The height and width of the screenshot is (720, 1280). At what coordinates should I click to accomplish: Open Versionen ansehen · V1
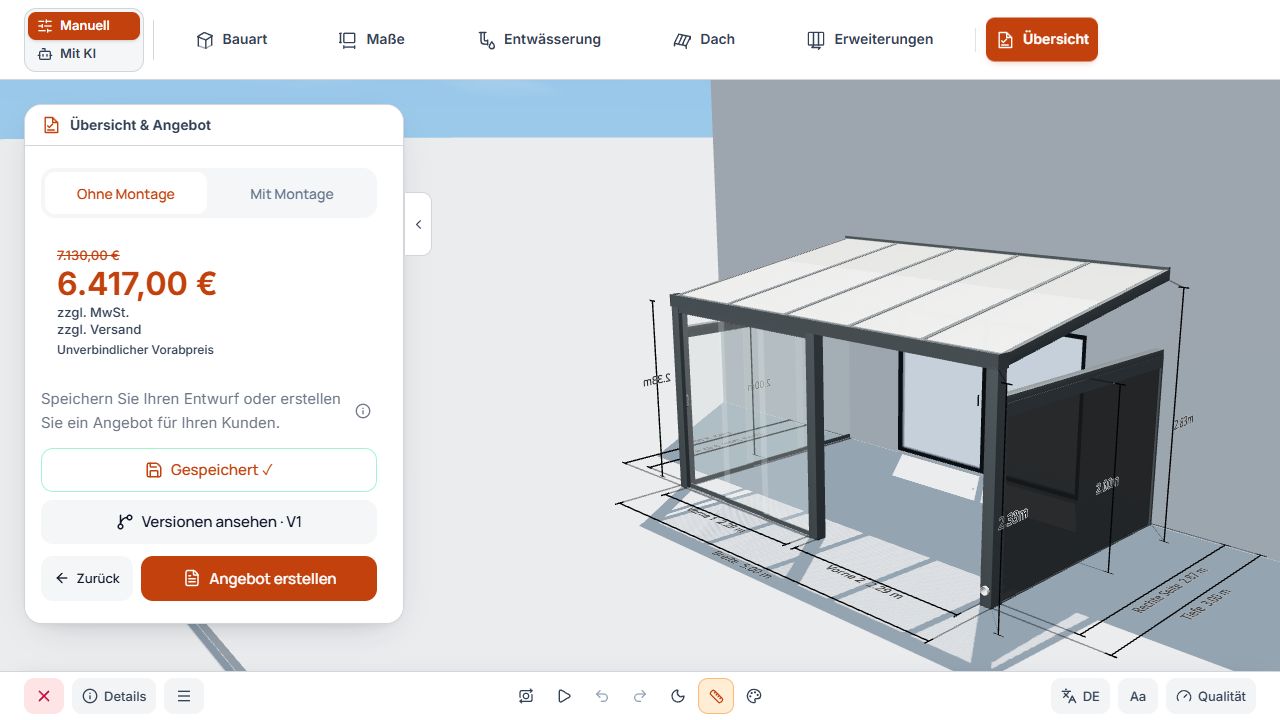tap(209, 522)
